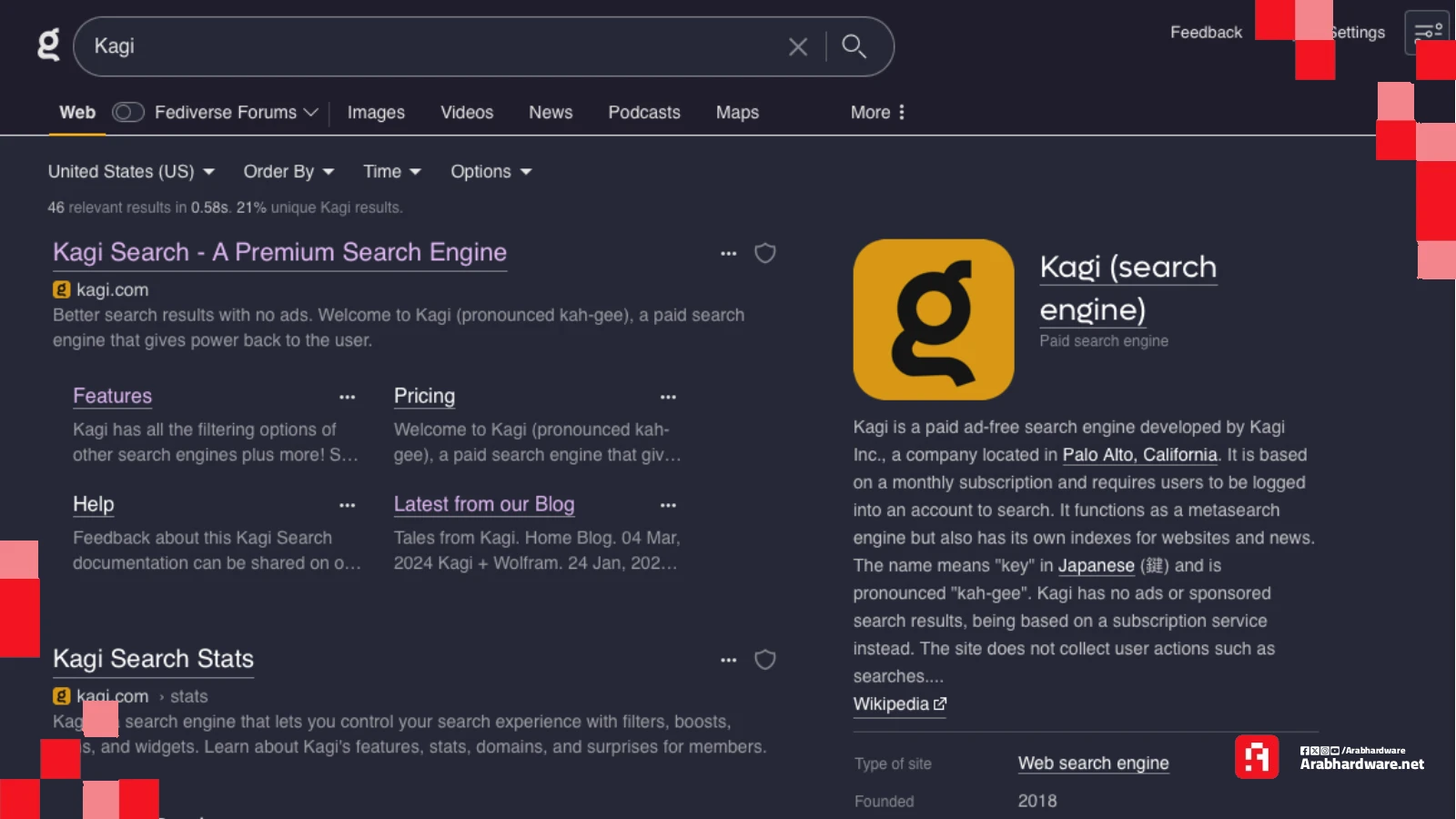
Task: Toggle the Fediverse Forums lens switch
Action: (x=128, y=112)
